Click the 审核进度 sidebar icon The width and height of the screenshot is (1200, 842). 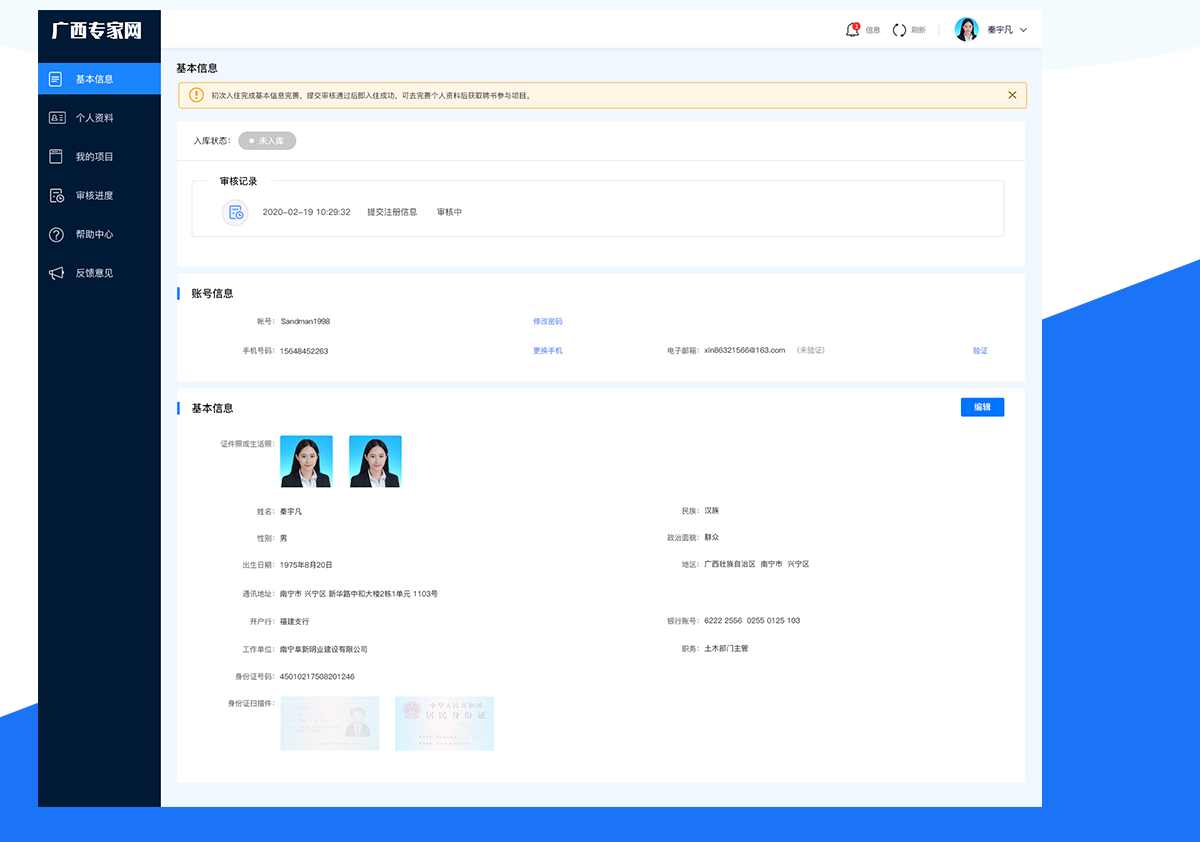[56, 196]
